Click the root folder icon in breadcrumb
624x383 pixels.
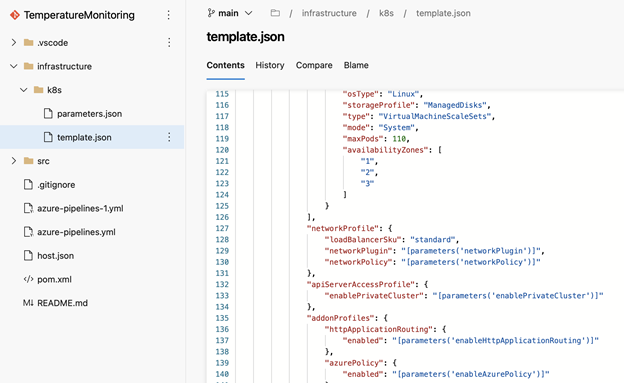coord(275,13)
